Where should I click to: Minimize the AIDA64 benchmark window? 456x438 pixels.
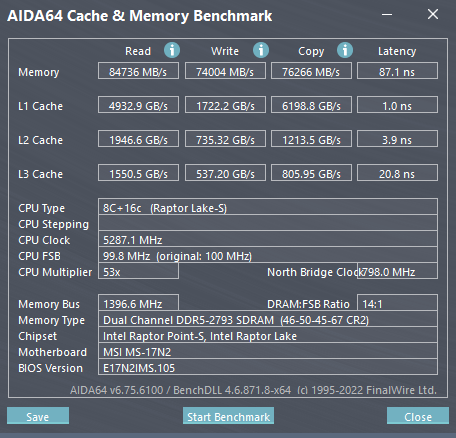387,15
